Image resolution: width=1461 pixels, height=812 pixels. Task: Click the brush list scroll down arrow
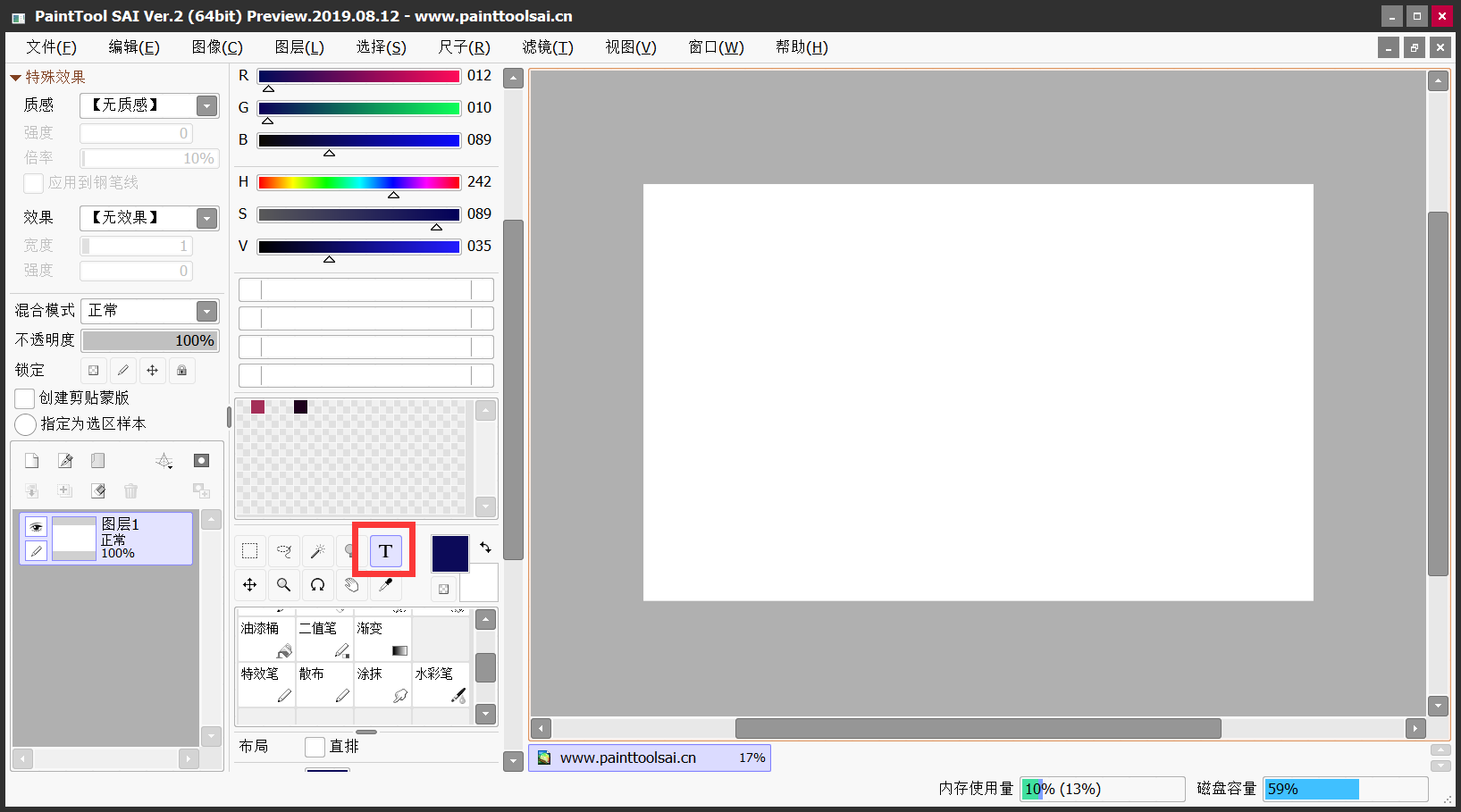tap(486, 713)
